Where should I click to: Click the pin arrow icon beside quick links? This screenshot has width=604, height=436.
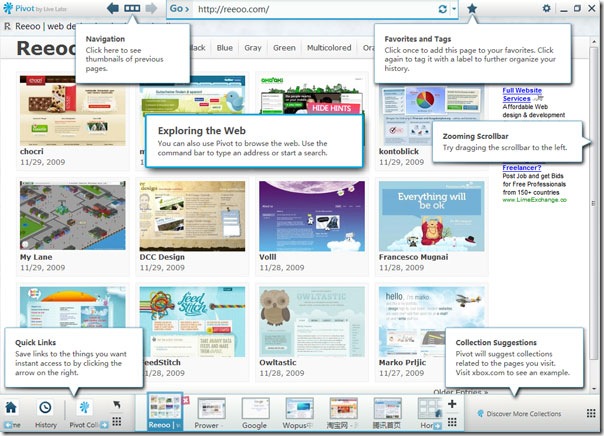pyautogui.click(x=117, y=404)
